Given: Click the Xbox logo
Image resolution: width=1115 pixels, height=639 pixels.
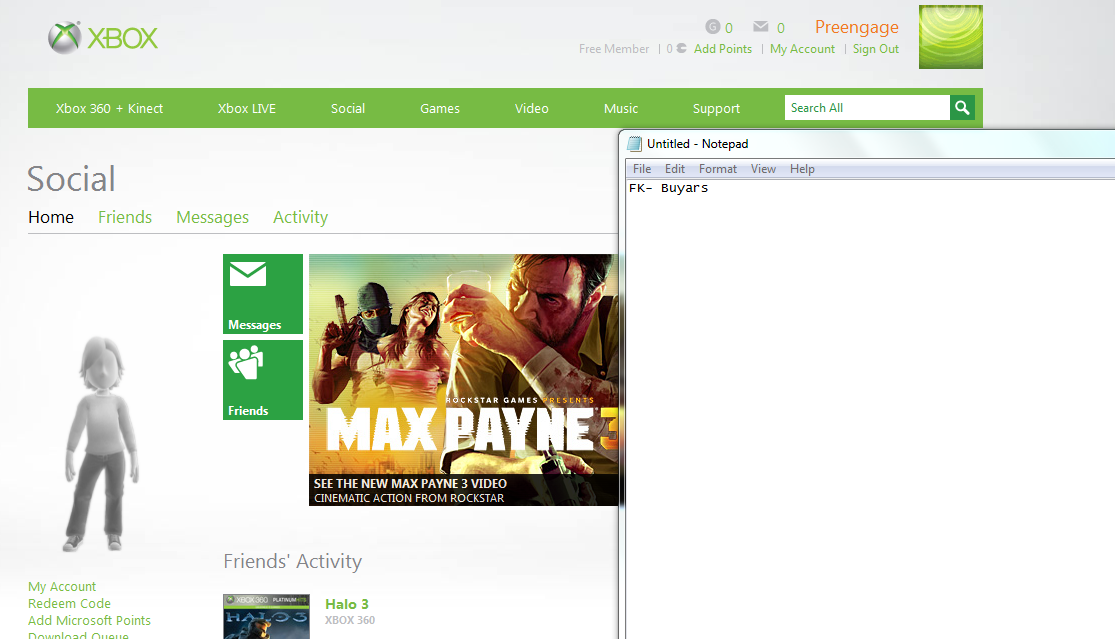Looking at the screenshot, I should click(103, 38).
